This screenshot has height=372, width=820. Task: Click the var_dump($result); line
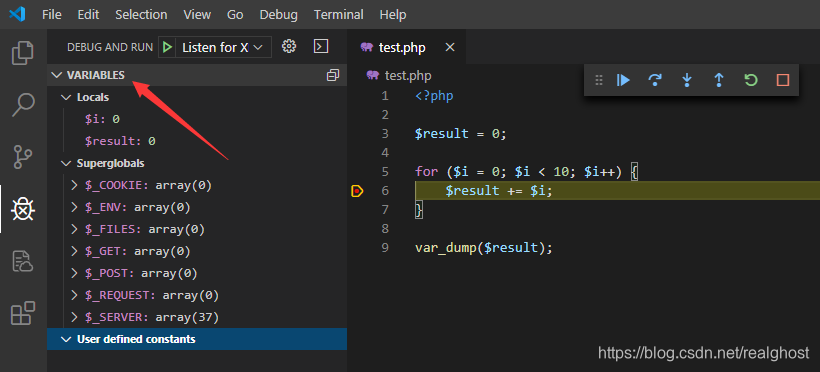484,247
